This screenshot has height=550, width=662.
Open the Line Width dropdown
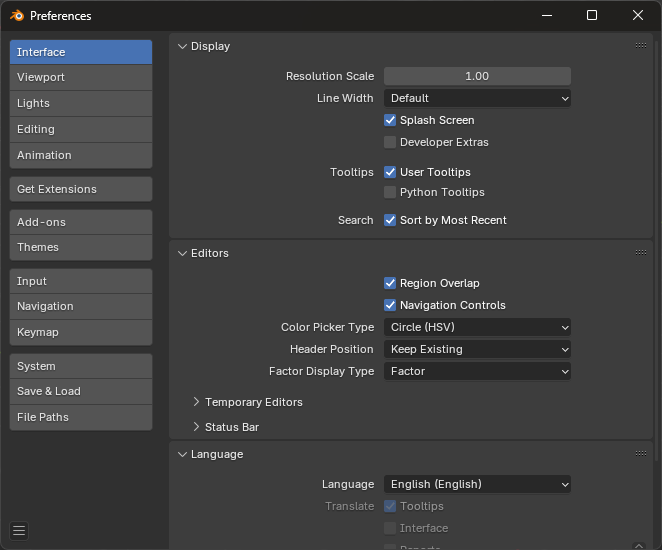pyautogui.click(x=477, y=98)
